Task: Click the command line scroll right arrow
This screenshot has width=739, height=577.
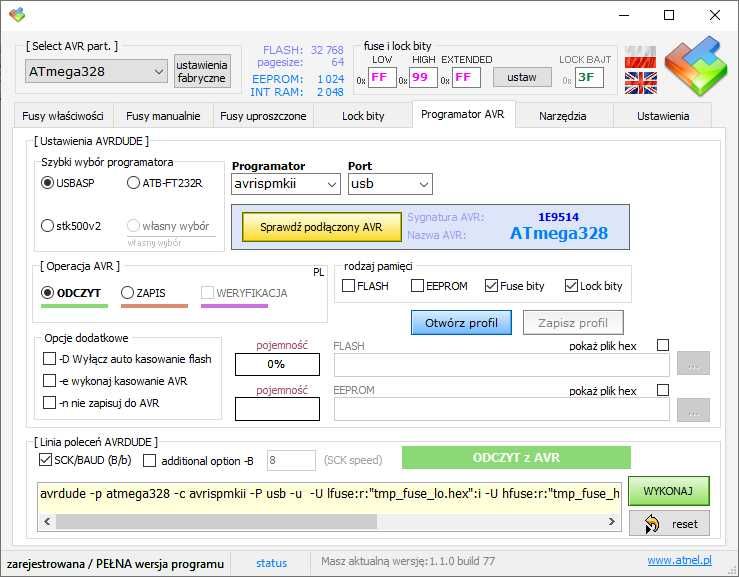Action: 611,521
